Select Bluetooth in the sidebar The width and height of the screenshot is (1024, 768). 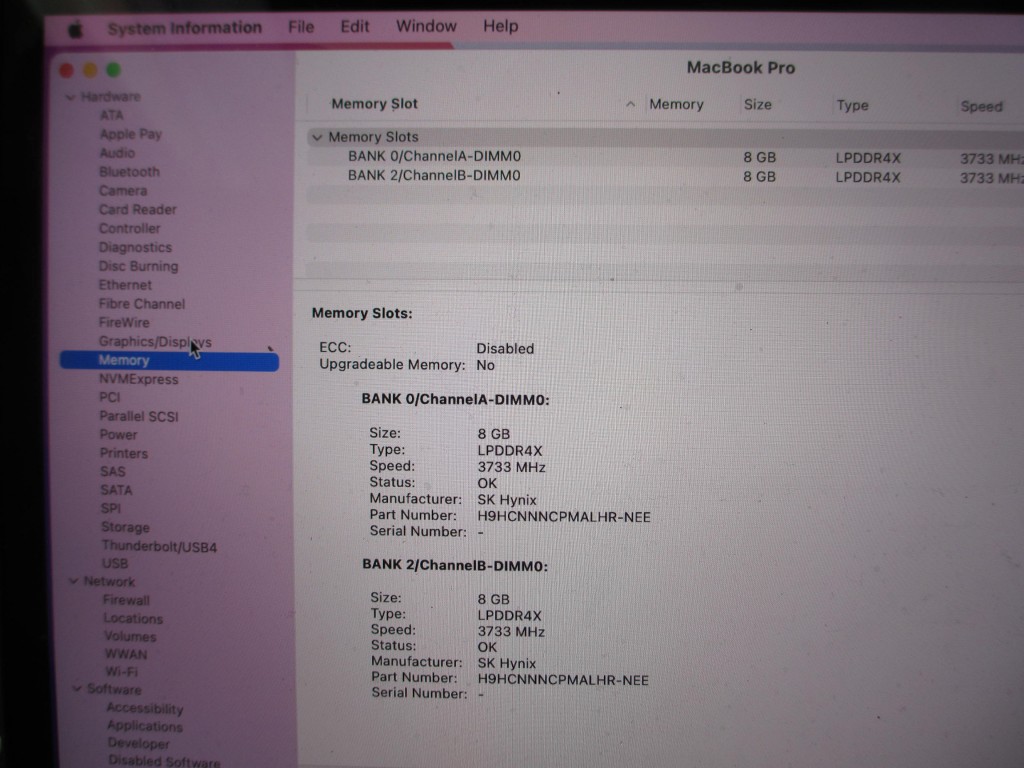129,172
